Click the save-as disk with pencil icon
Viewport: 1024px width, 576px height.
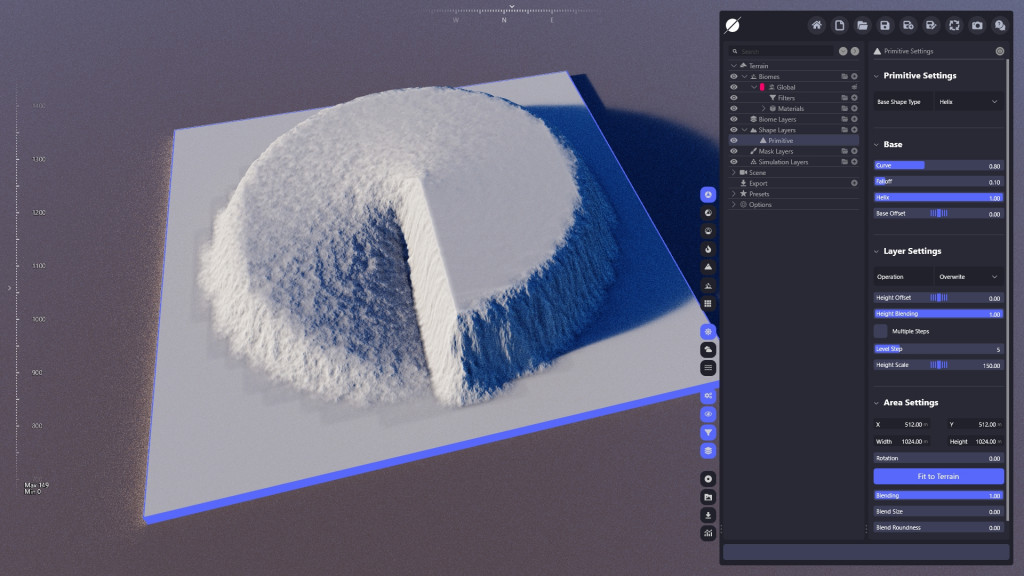(x=931, y=25)
